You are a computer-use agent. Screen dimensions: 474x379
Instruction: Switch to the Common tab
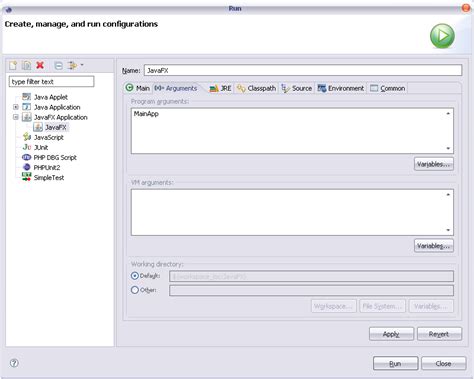coord(387,88)
